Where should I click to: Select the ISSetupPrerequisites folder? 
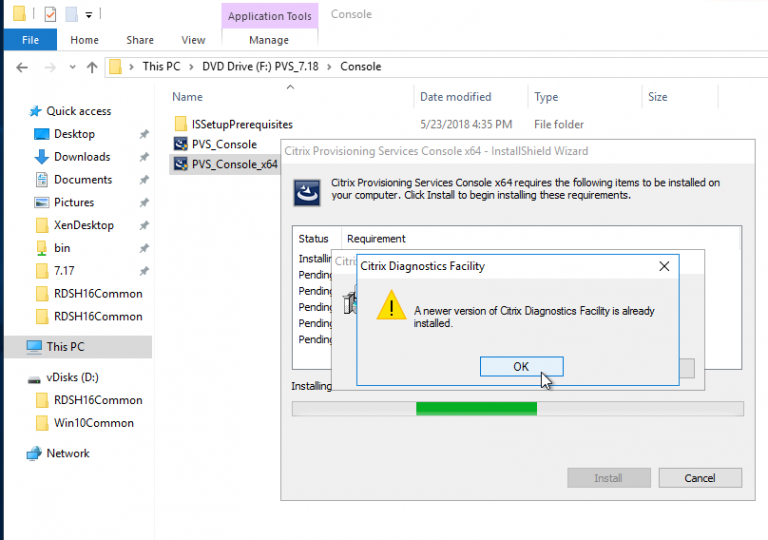[x=241, y=124]
